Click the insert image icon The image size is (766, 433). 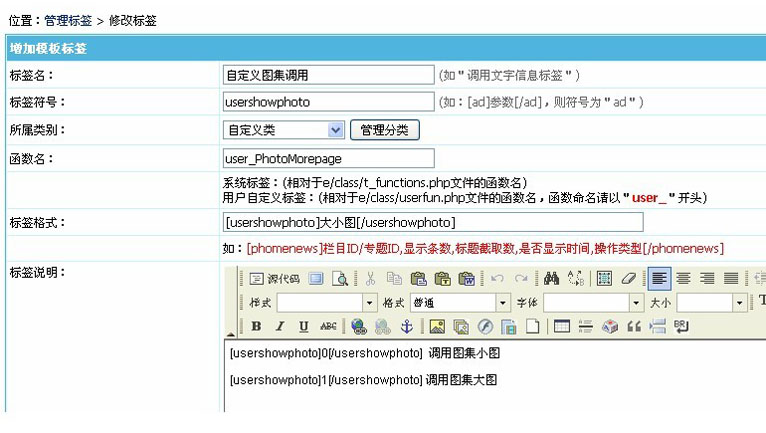tap(436, 326)
